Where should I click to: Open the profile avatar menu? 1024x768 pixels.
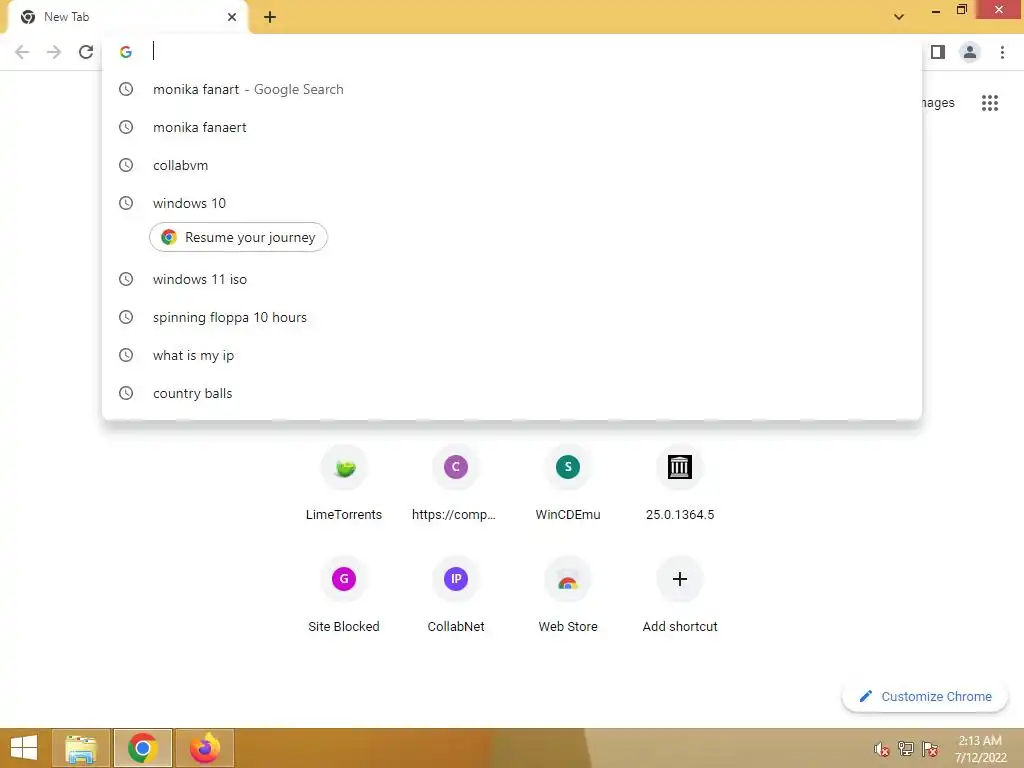click(970, 52)
